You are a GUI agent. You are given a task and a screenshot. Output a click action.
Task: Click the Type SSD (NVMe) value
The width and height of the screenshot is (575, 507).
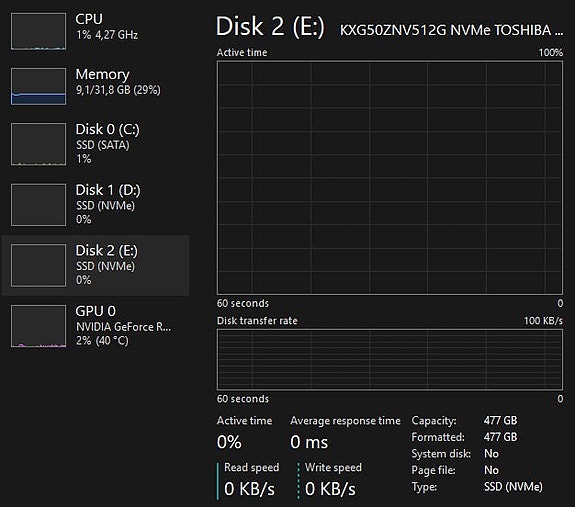(x=513, y=487)
